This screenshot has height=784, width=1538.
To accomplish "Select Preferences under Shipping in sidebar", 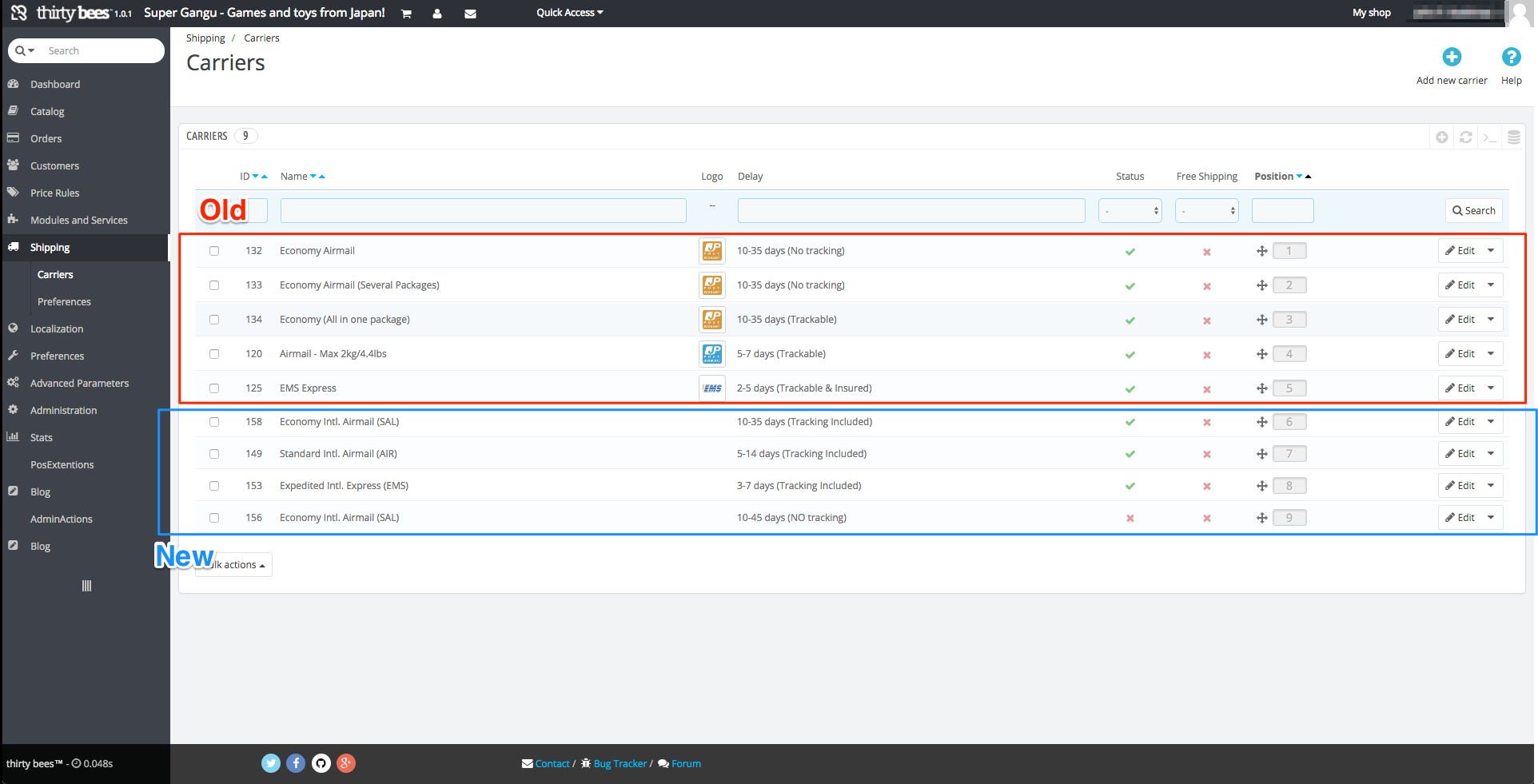I will [64, 302].
